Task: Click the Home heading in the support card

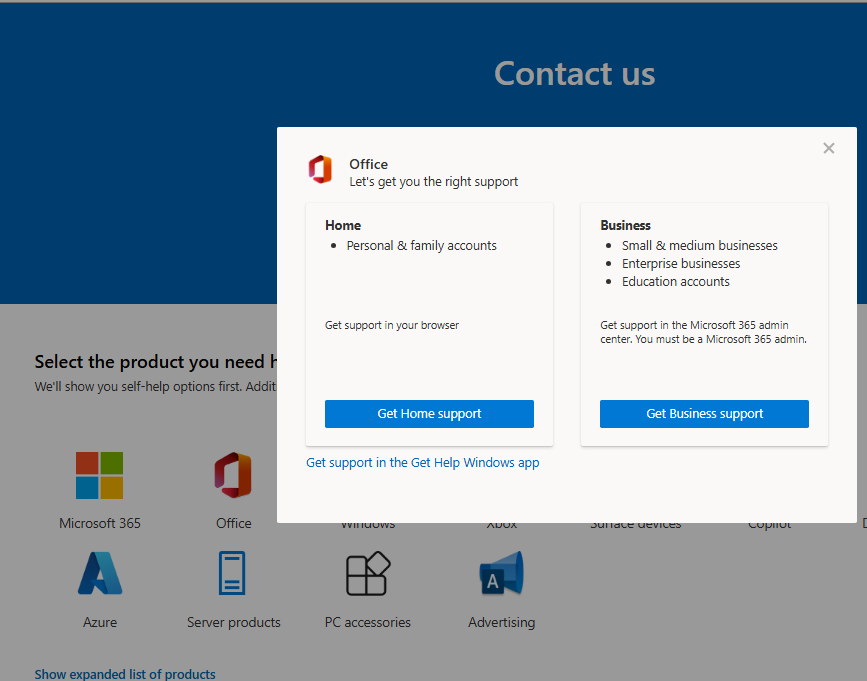Action: pyautogui.click(x=343, y=226)
